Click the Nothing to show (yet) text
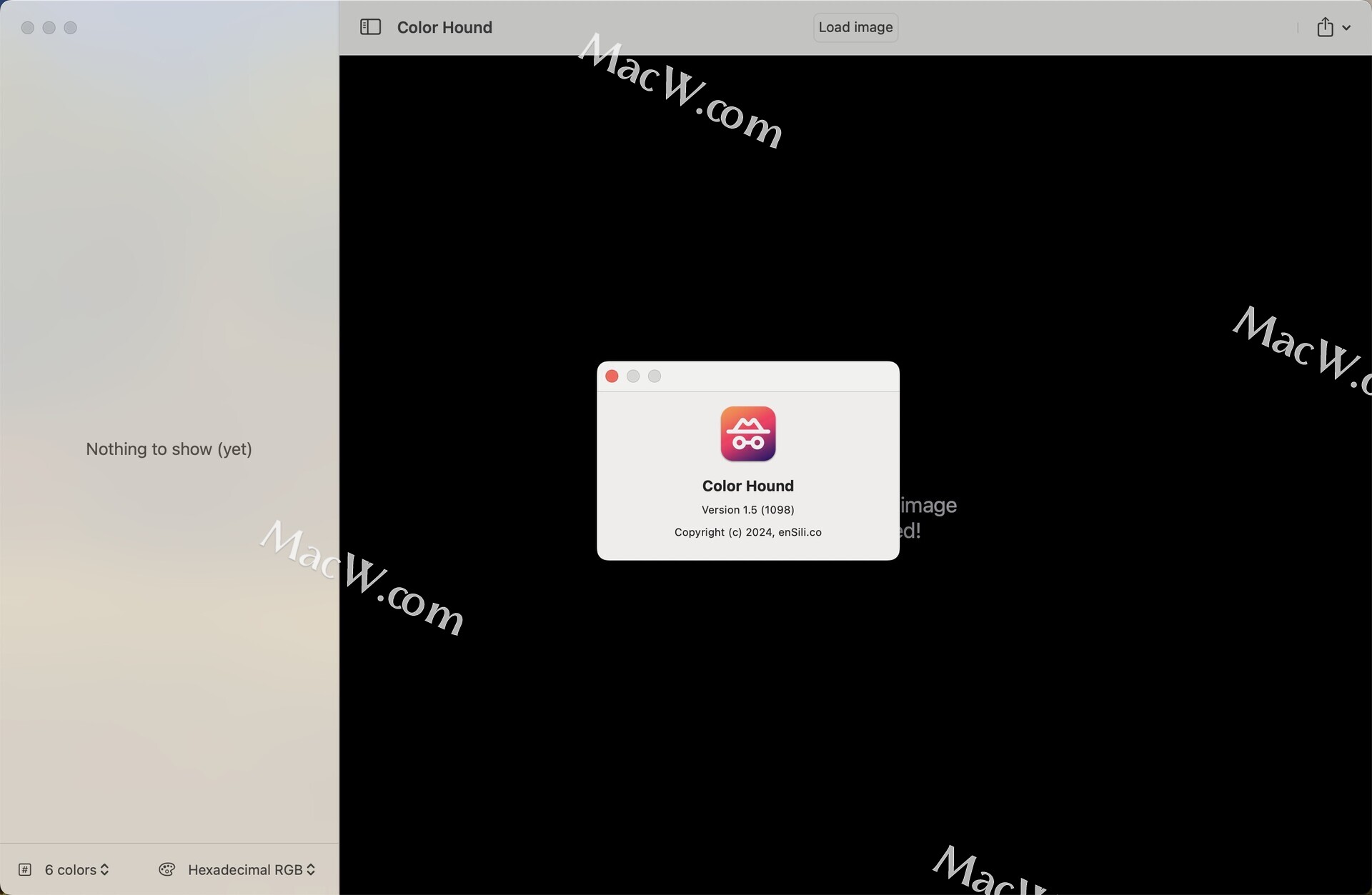Viewport: 1372px width, 895px height. [x=169, y=449]
